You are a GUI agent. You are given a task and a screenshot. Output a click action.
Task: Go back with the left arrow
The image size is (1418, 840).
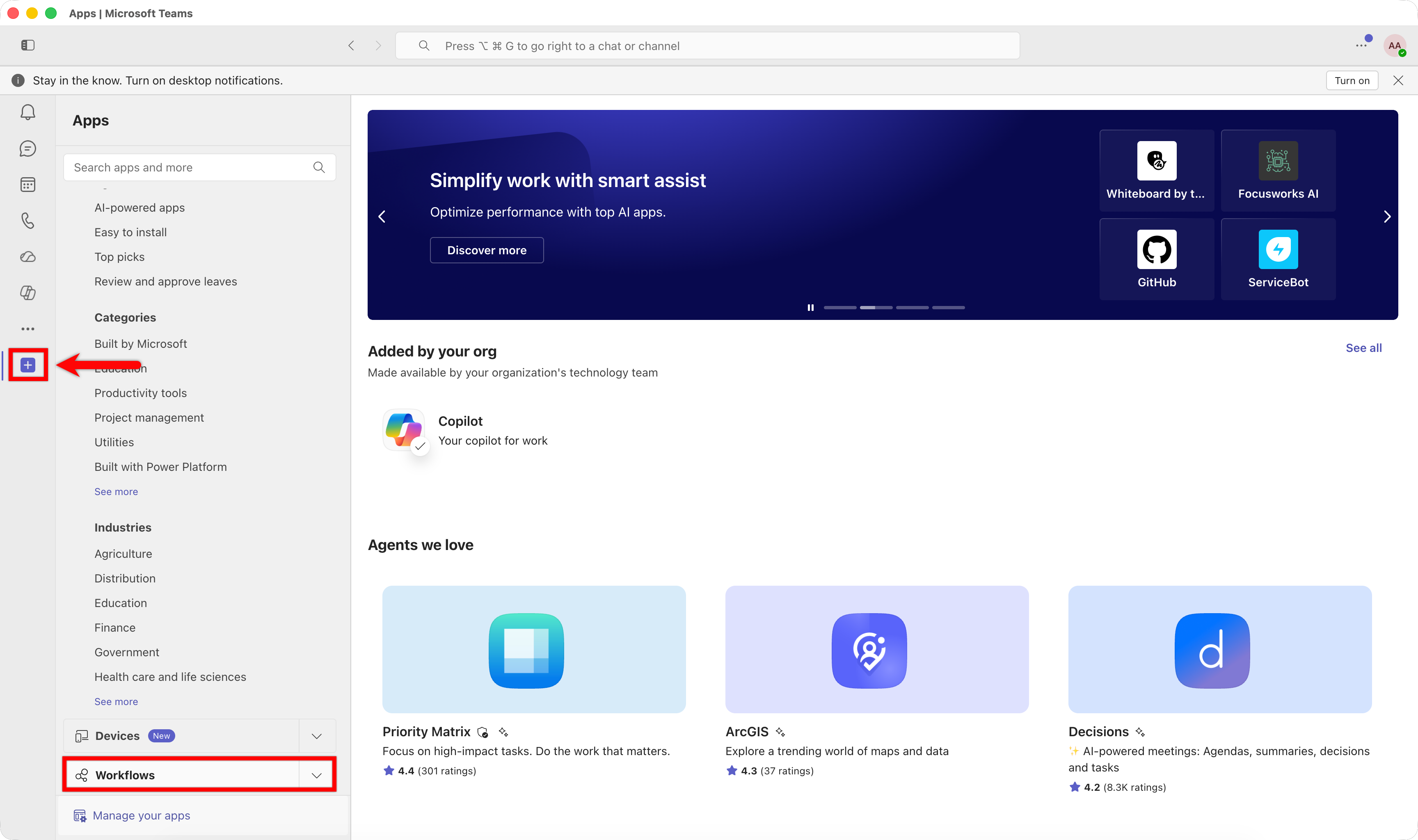351,46
